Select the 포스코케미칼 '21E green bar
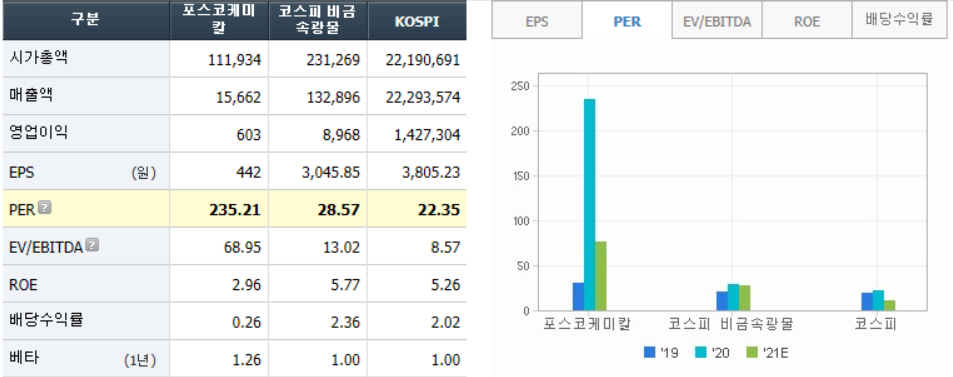The height and width of the screenshot is (377, 953). click(x=600, y=276)
